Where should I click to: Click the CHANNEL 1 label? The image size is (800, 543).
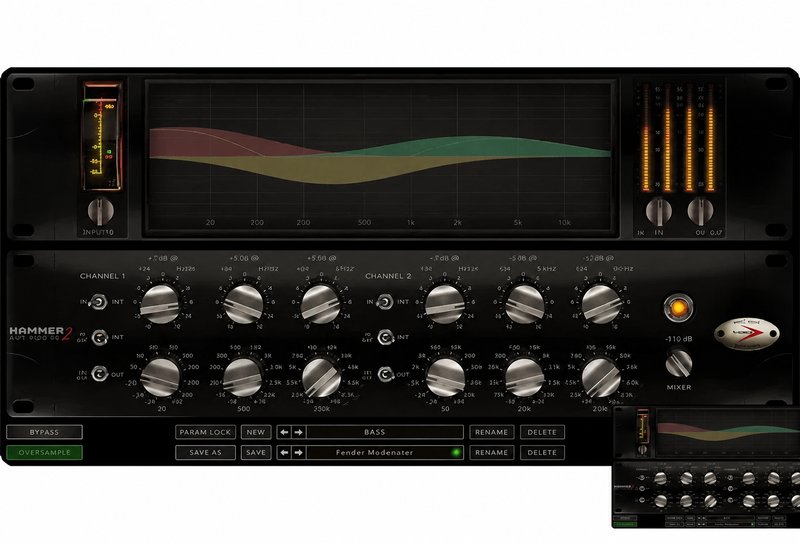tap(103, 276)
